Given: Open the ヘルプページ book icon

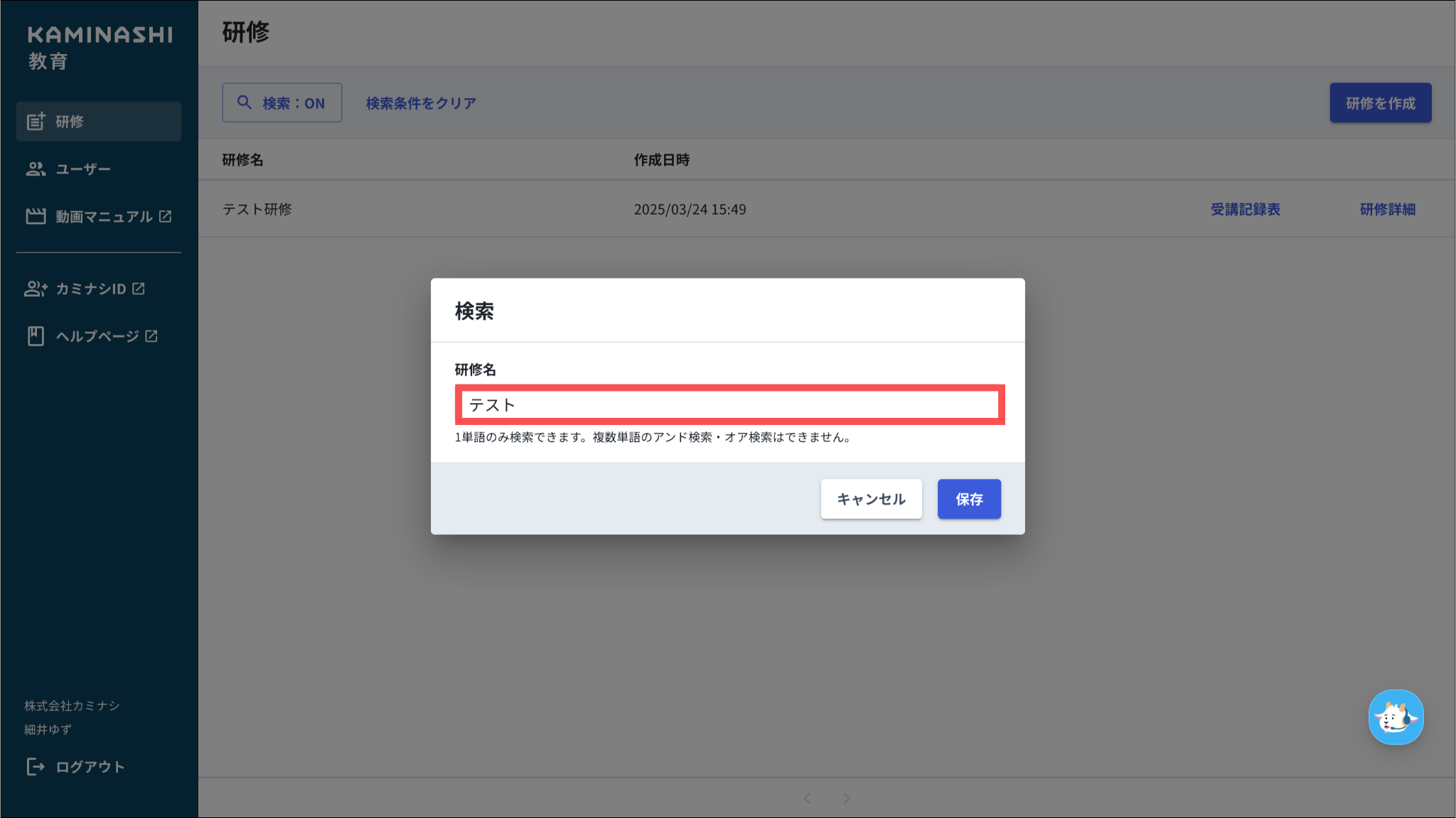Looking at the screenshot, I should point(36,336).
